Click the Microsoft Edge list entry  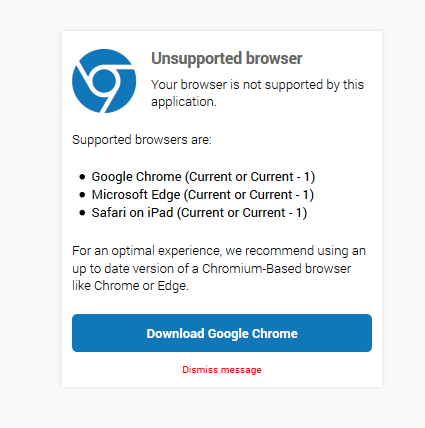point(203,195)
